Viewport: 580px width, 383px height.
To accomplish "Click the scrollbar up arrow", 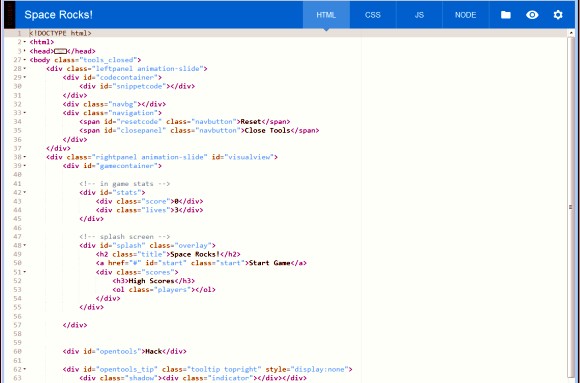I will 571,33.
